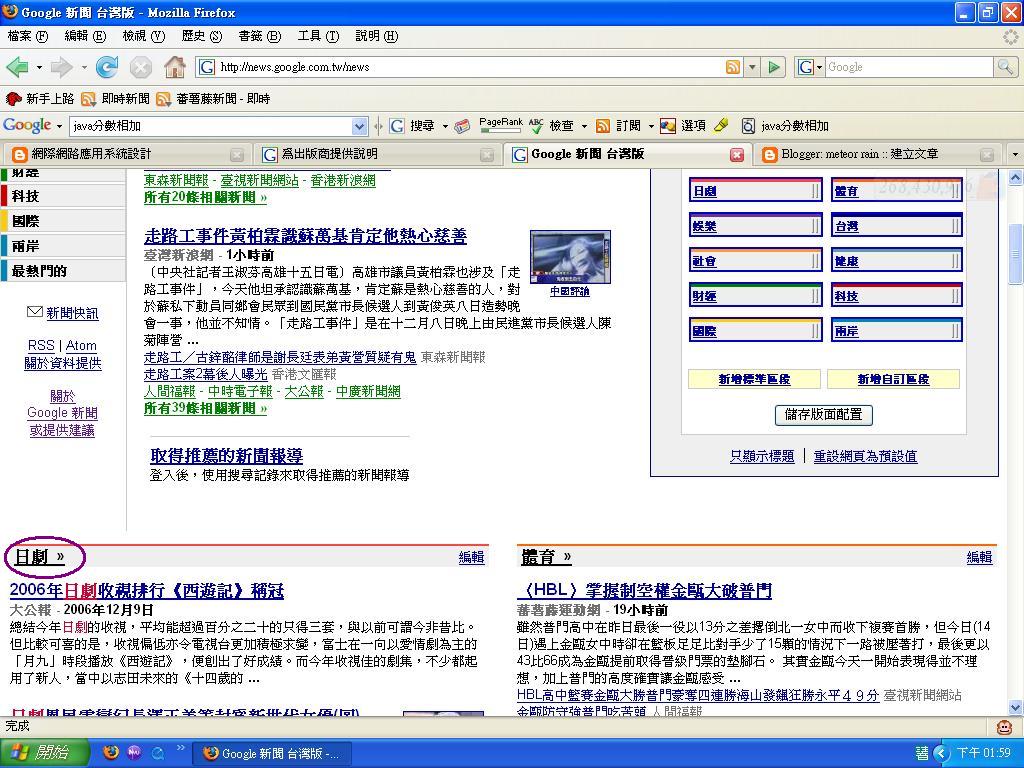The width and height of the screenshot is (1024, 768).
Task: Open the search engine selector dropdown
Action: (x=819, y=67)
